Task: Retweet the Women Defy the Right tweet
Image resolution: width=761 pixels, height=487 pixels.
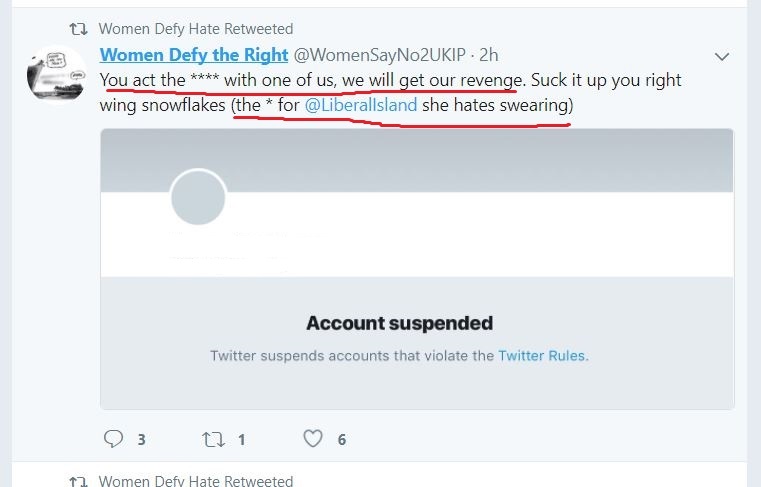Action: [214, 438]
